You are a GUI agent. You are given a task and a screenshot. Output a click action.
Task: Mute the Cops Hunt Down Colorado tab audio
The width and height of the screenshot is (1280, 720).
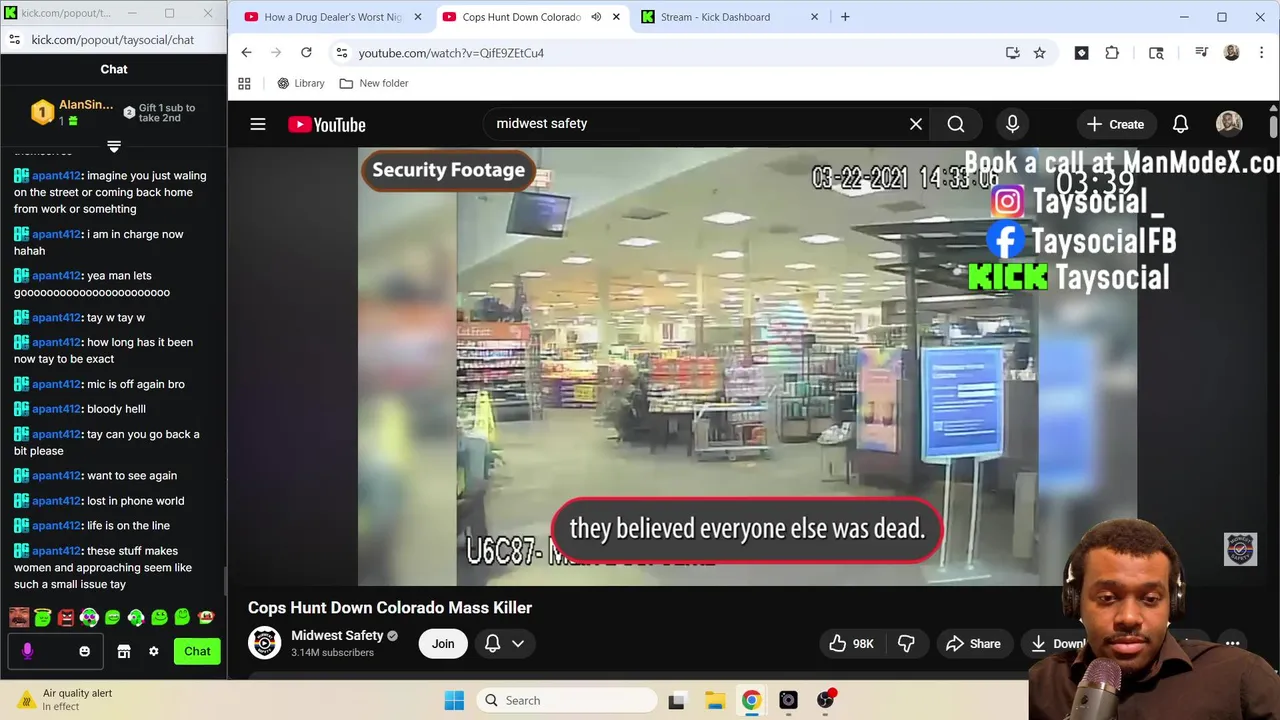[x=597, y=17]
